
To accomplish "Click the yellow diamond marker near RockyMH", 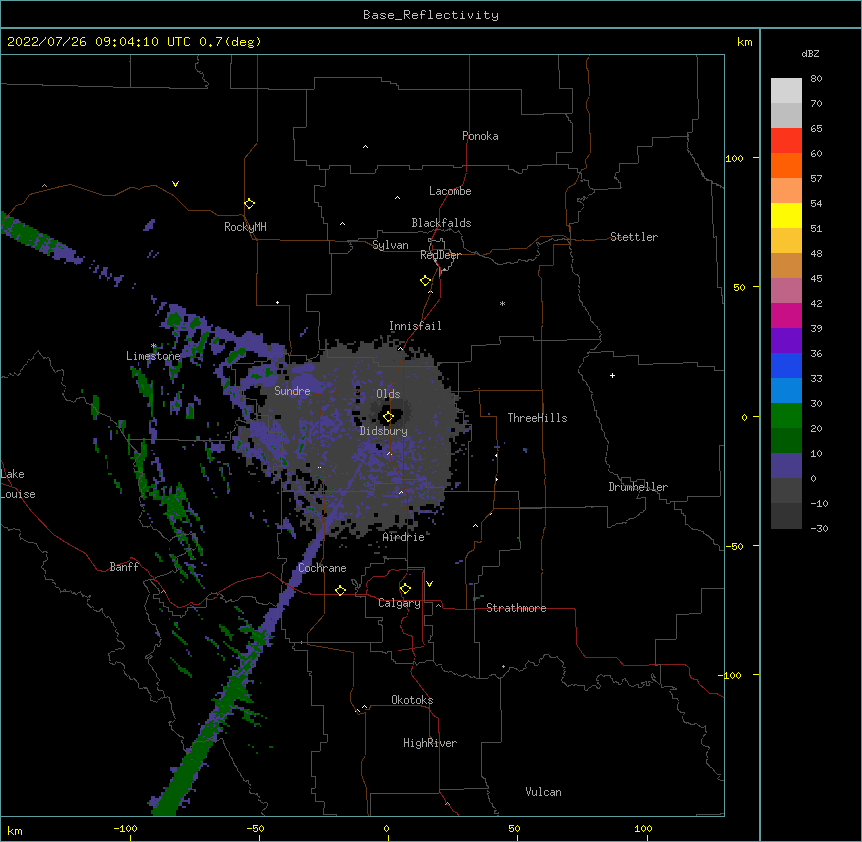I will point(249,204).
